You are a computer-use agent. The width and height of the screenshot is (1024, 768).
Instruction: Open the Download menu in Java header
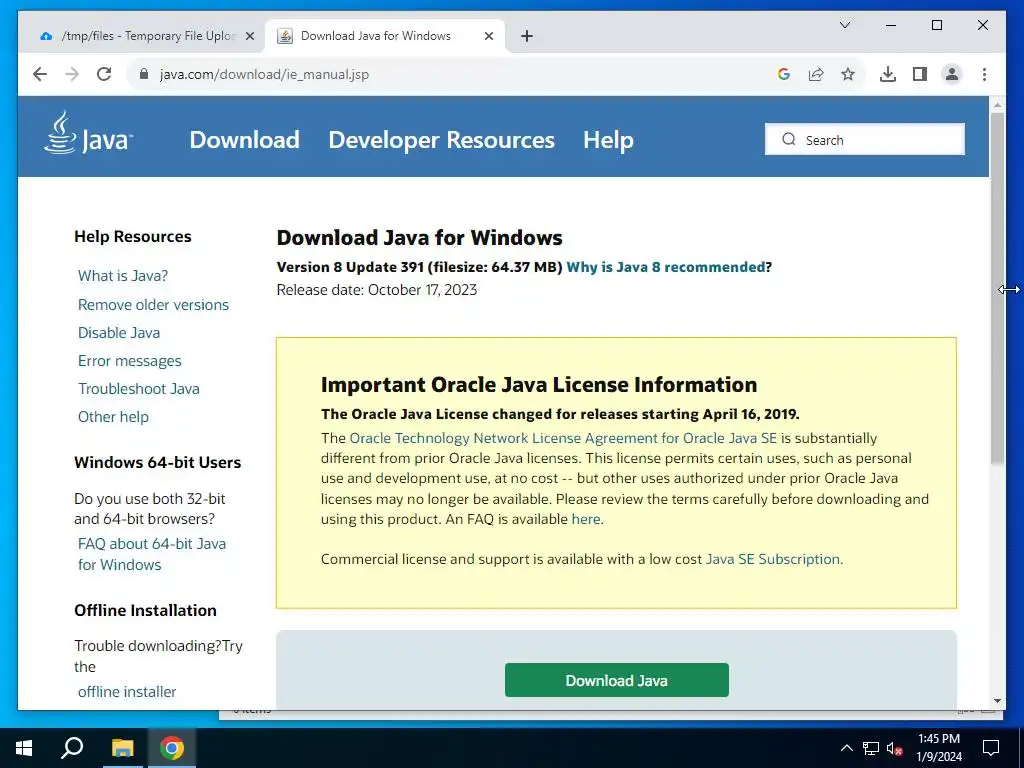[244, 140]
